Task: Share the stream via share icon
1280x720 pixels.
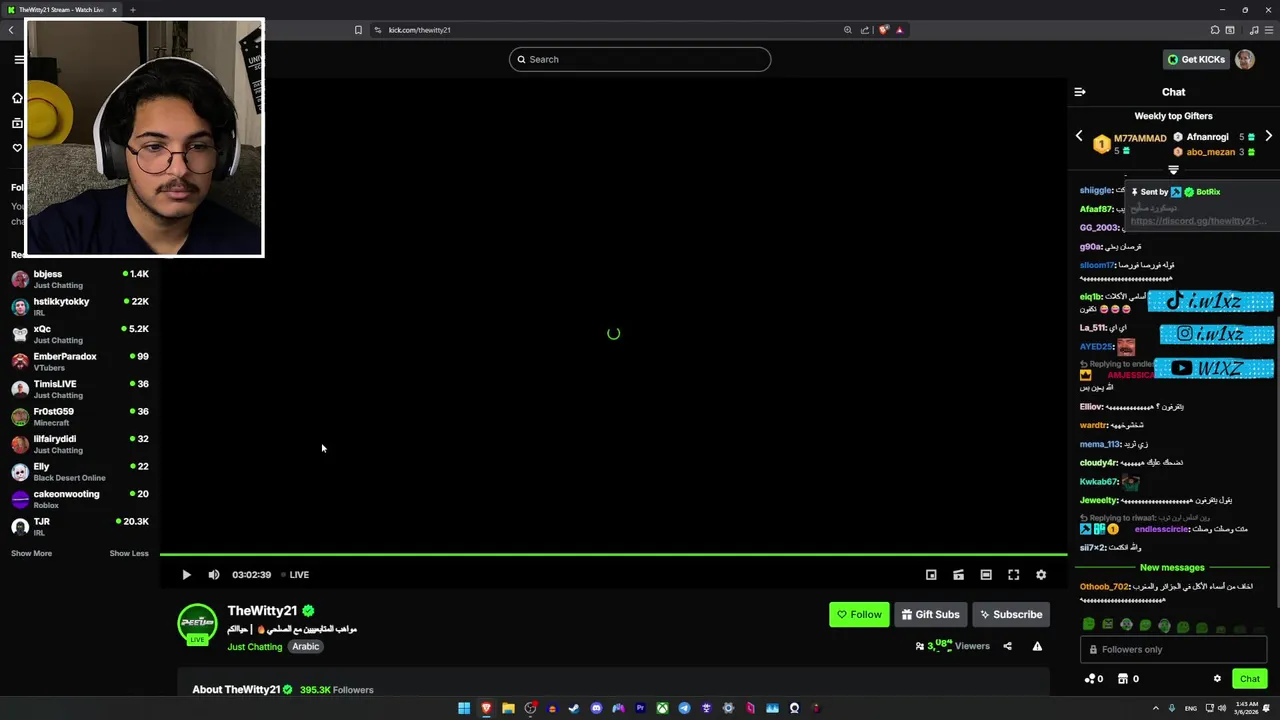Action: click(x=1007, y=646)
